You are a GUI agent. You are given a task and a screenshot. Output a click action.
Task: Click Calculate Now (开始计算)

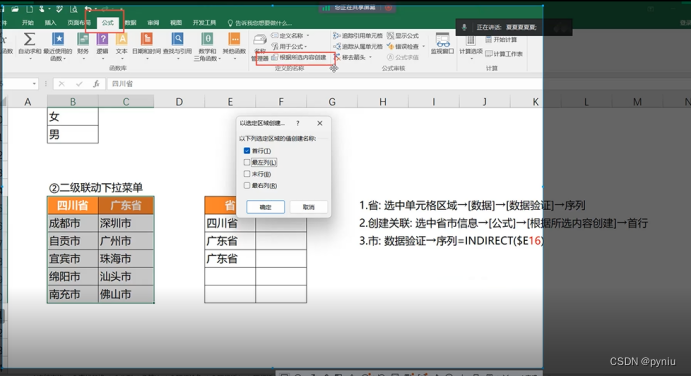click(501, 40)
